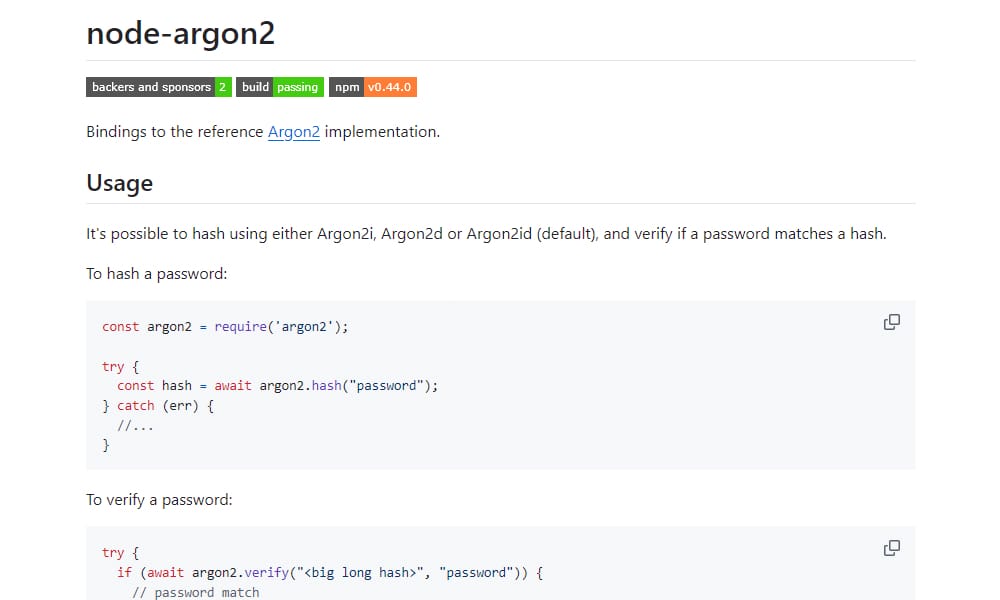The height and width of the screenshot is (600, 1000).
Task: Click the copy icon on the verify code block
Action: click(890, 548)
